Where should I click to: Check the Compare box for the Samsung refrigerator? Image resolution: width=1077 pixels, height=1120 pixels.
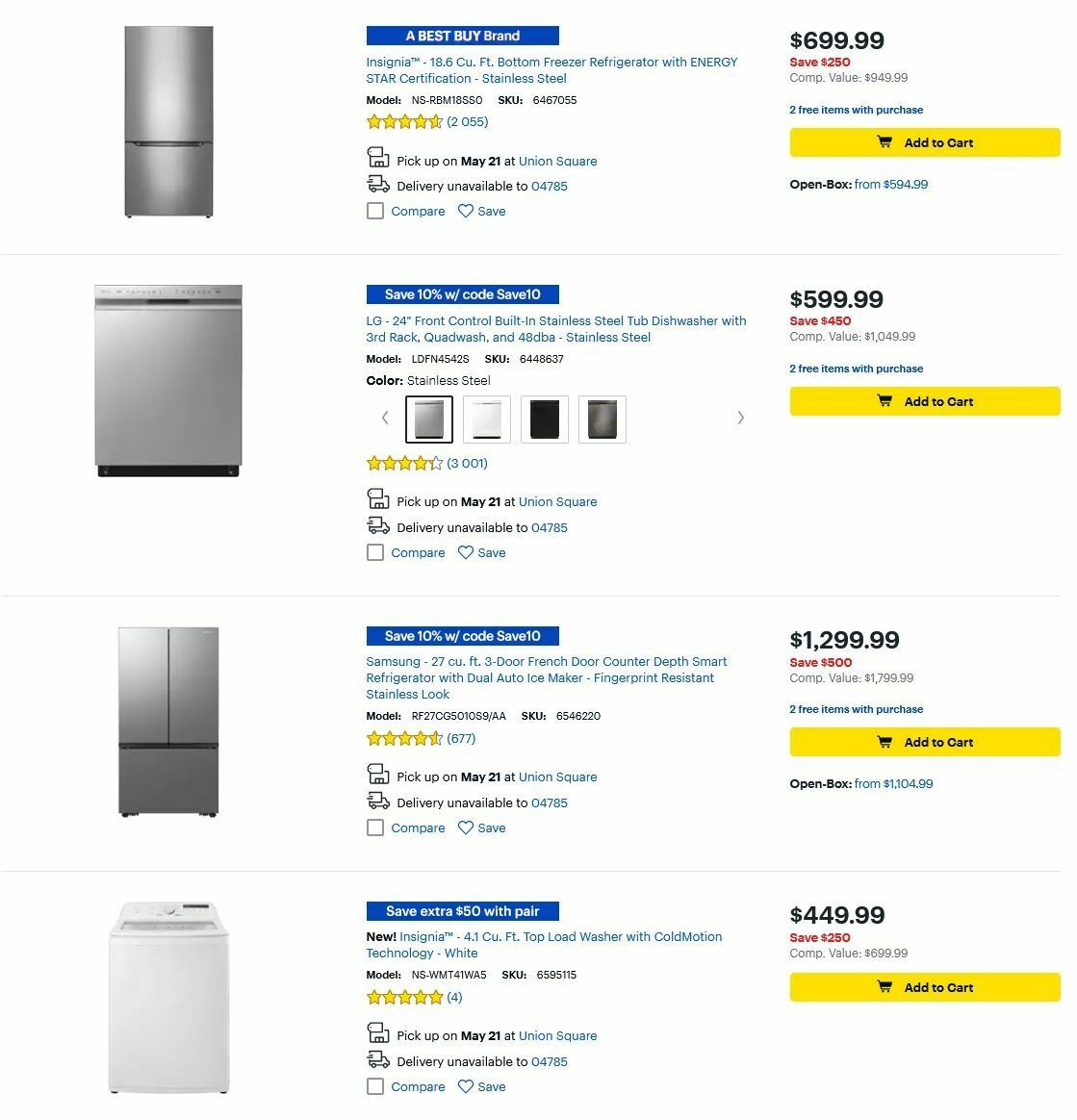(x=375, y=827)
